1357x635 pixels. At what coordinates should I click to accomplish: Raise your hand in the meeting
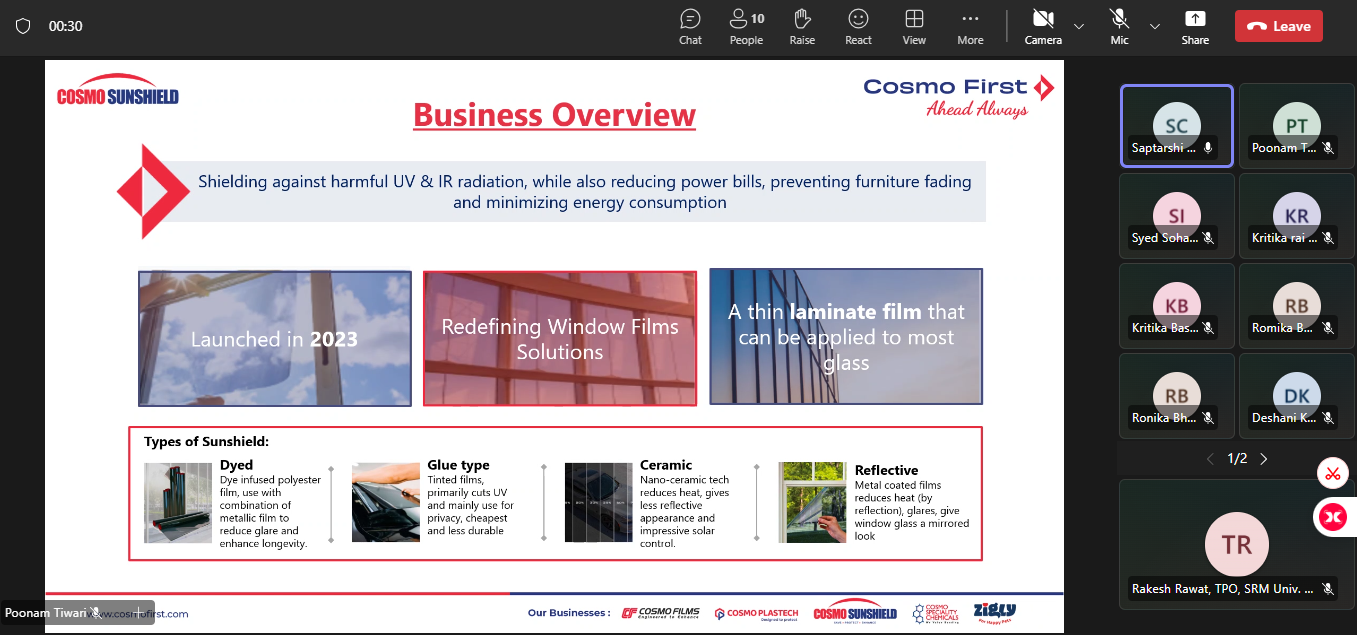802,27
